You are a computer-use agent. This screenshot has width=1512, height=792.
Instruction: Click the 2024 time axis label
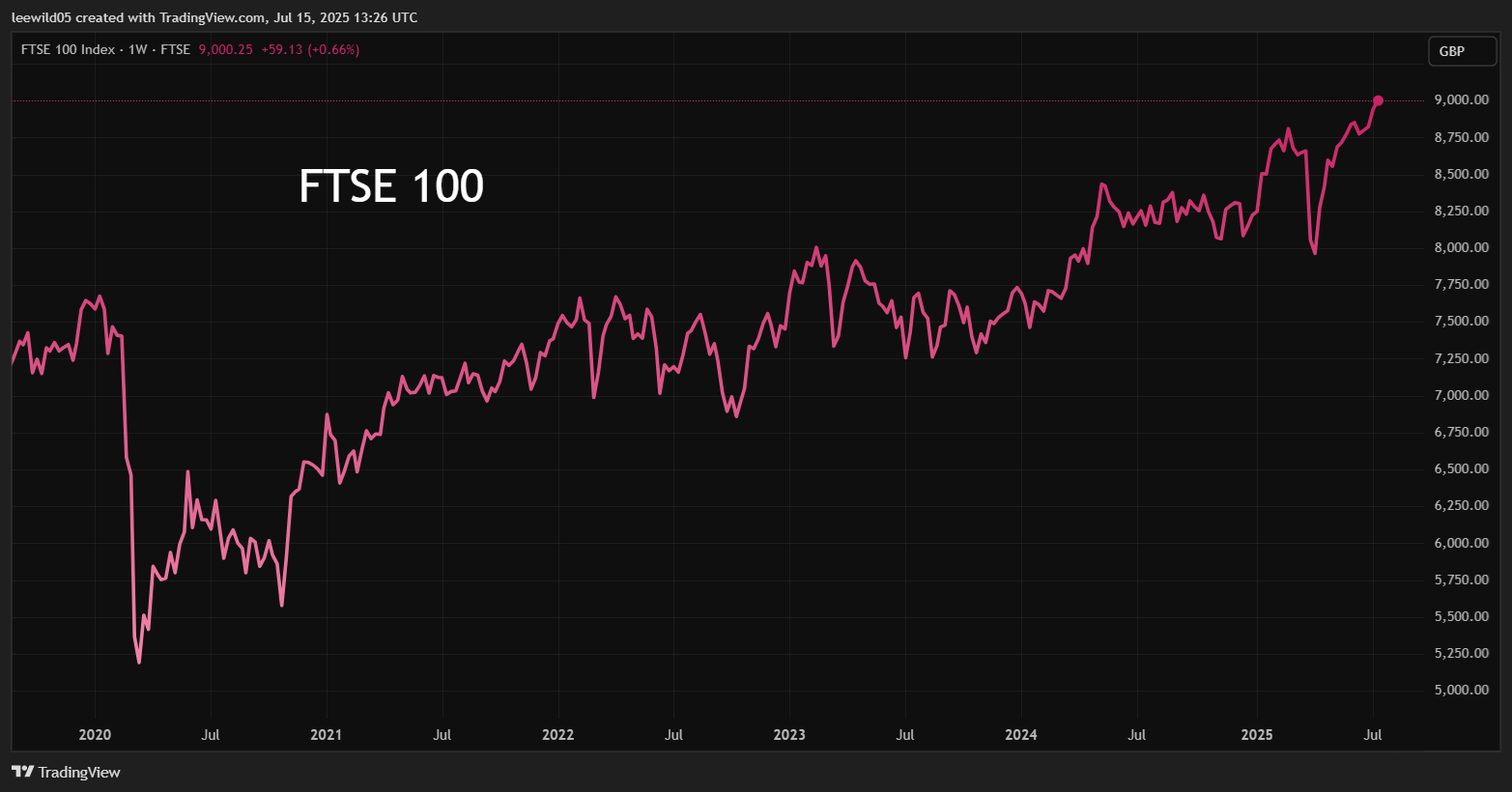(1021, 735)
